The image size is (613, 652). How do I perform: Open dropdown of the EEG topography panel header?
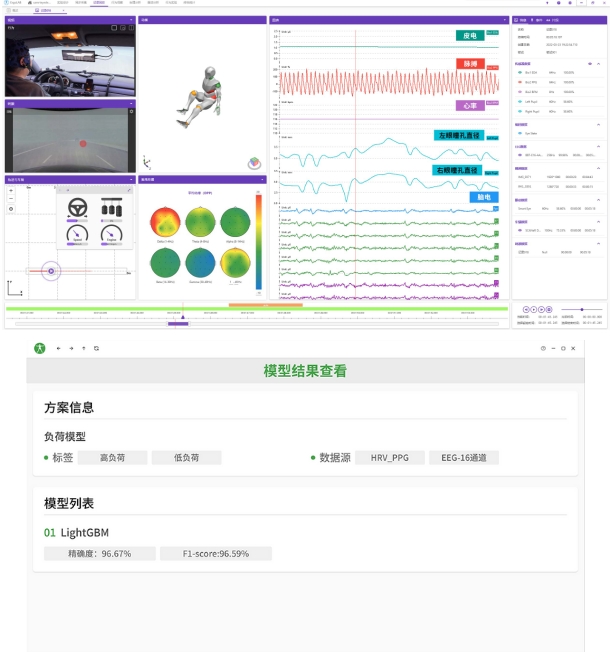tap(262, 180)
